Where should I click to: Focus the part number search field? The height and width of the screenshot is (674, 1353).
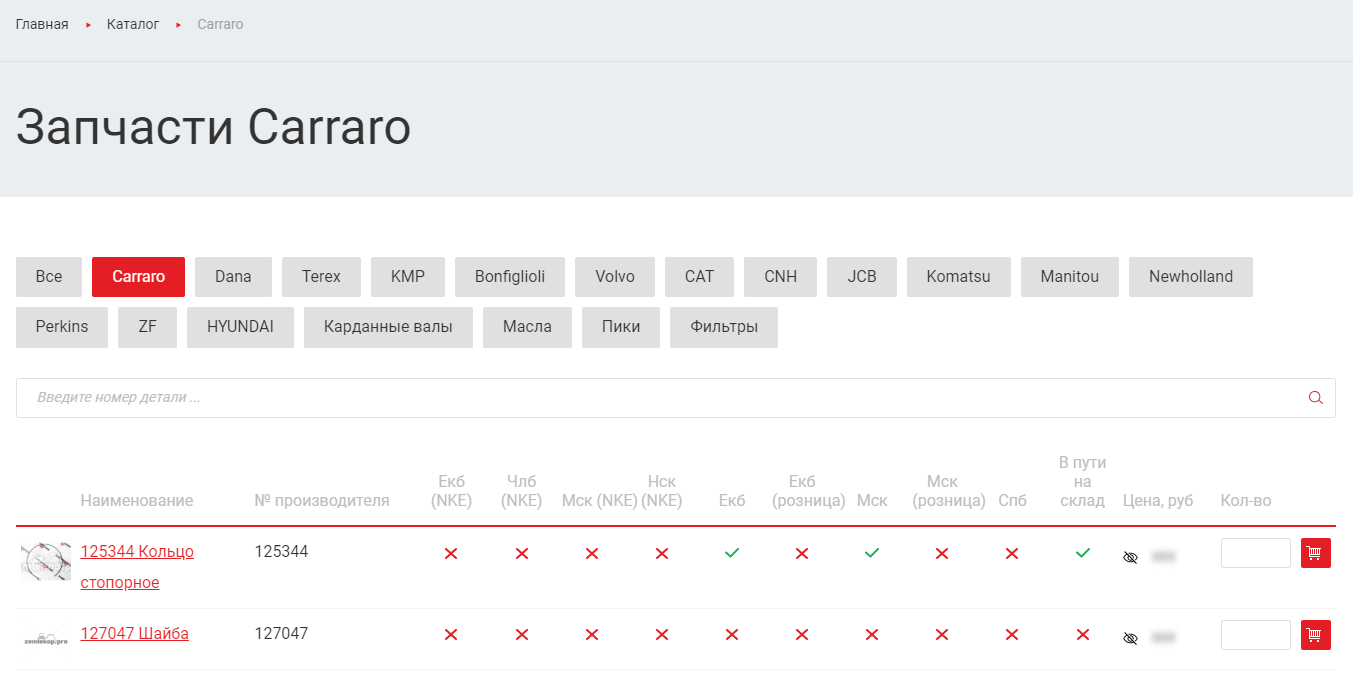pyautogui.click(x=660, y=398)
